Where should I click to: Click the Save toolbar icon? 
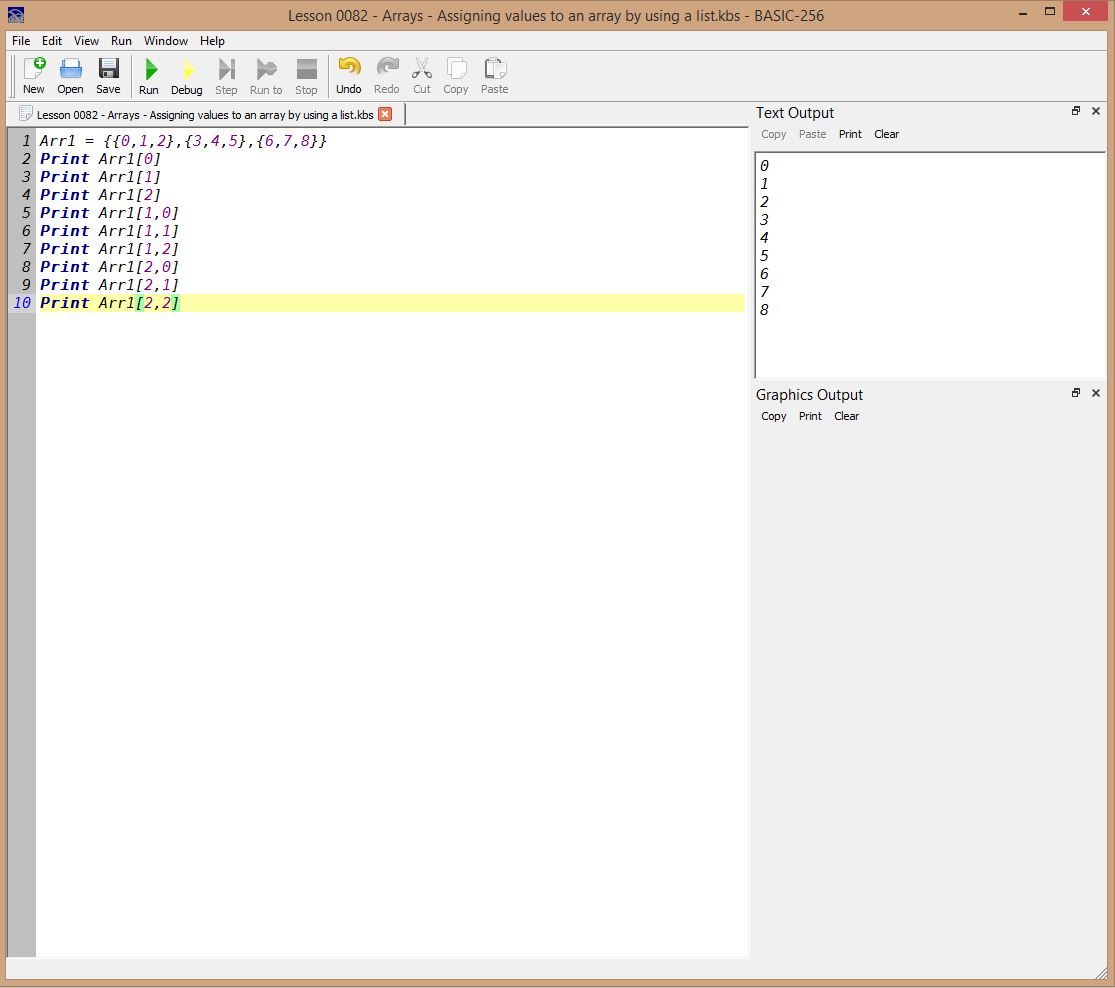click(x=108, y=76)
